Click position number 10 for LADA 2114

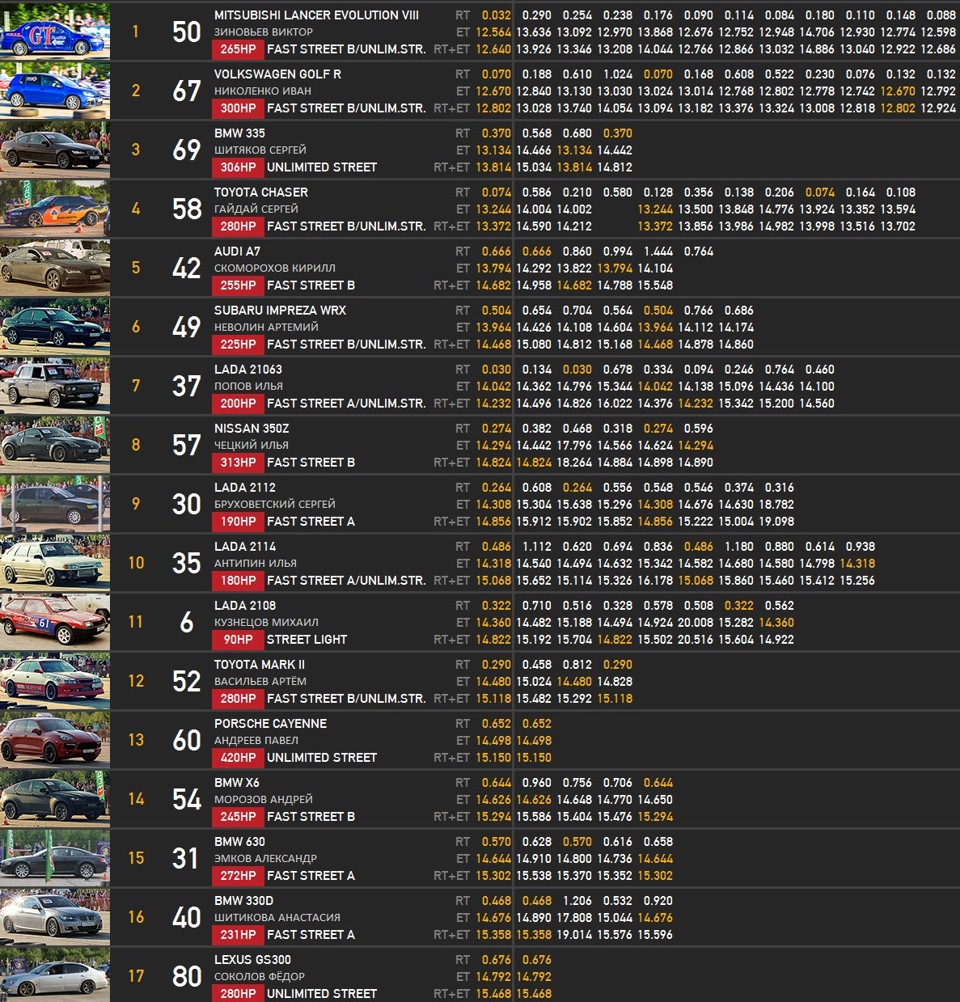tap(136, 563)
